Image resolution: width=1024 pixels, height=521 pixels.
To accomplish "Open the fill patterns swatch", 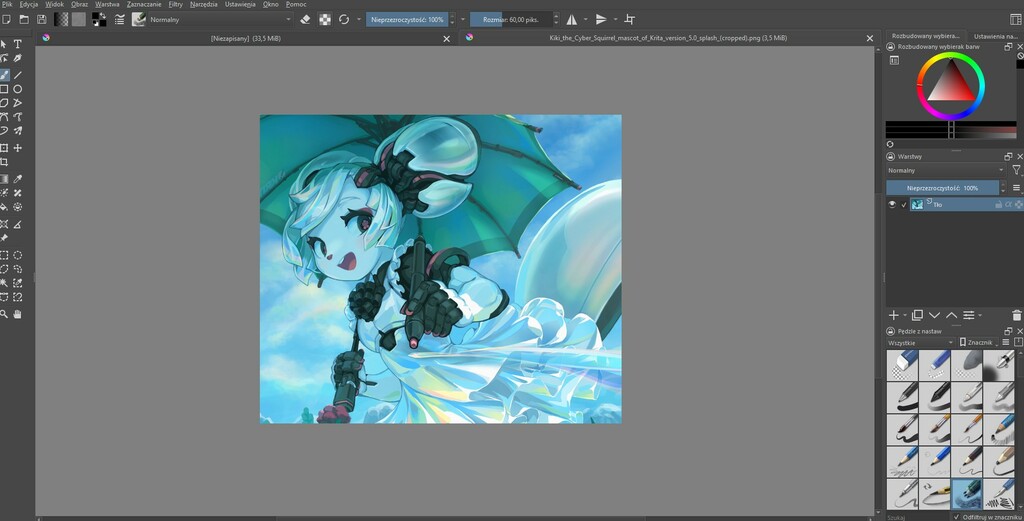I will [x=79, y=20].
